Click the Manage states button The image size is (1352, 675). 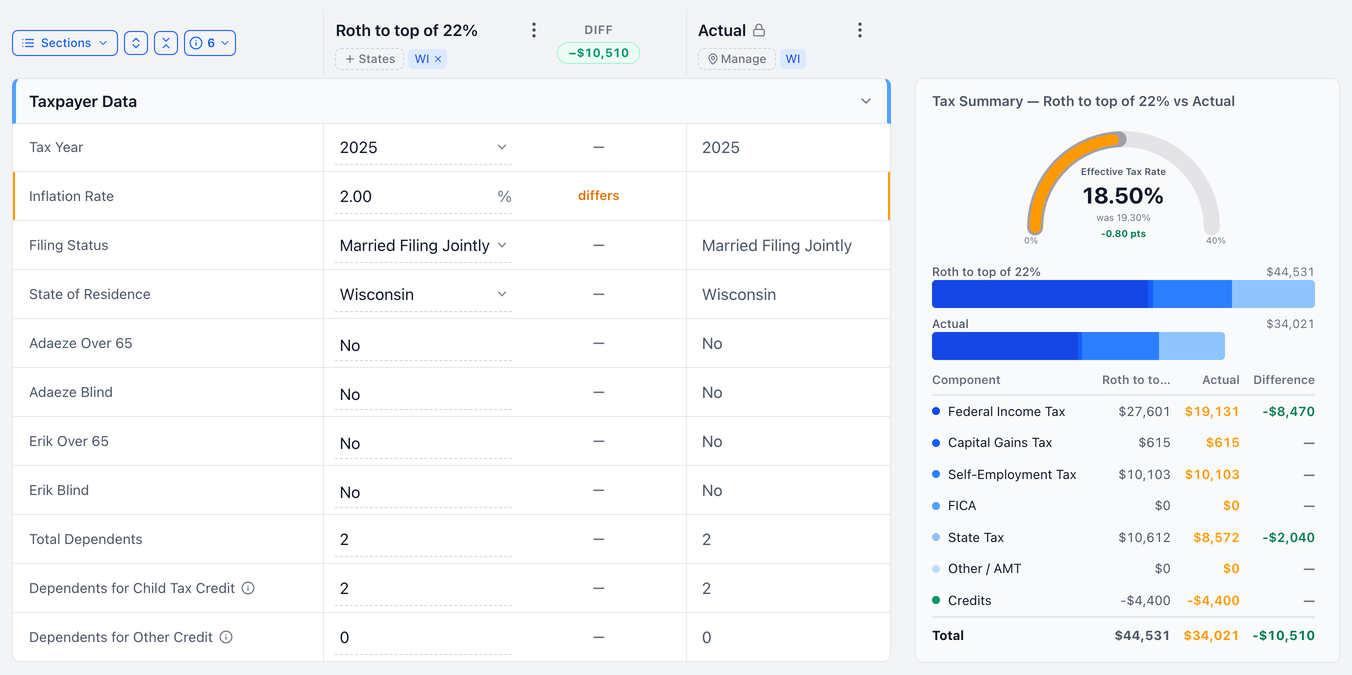click(x=737, y=59)
